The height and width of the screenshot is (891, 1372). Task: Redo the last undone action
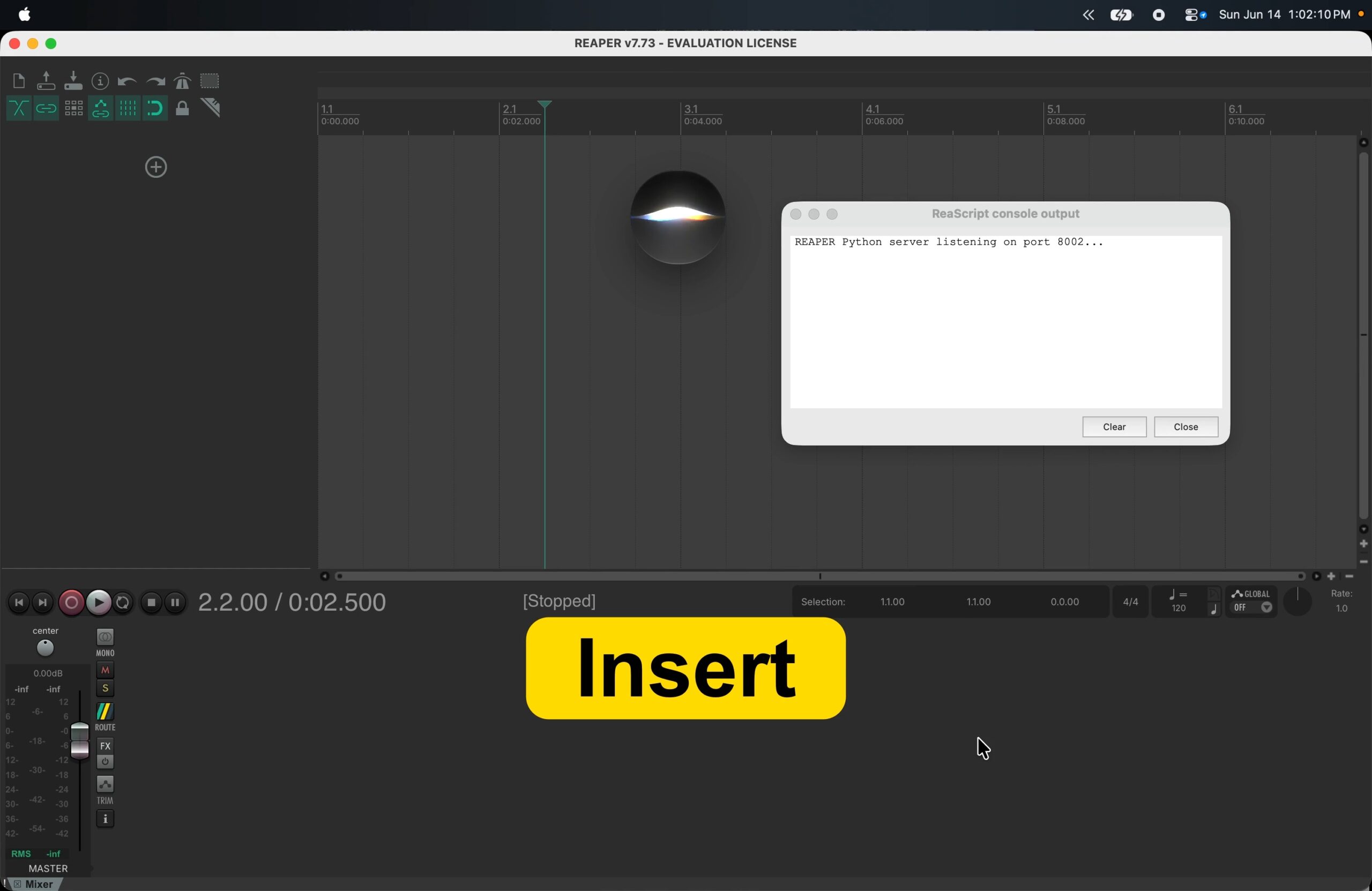[155, 82]
